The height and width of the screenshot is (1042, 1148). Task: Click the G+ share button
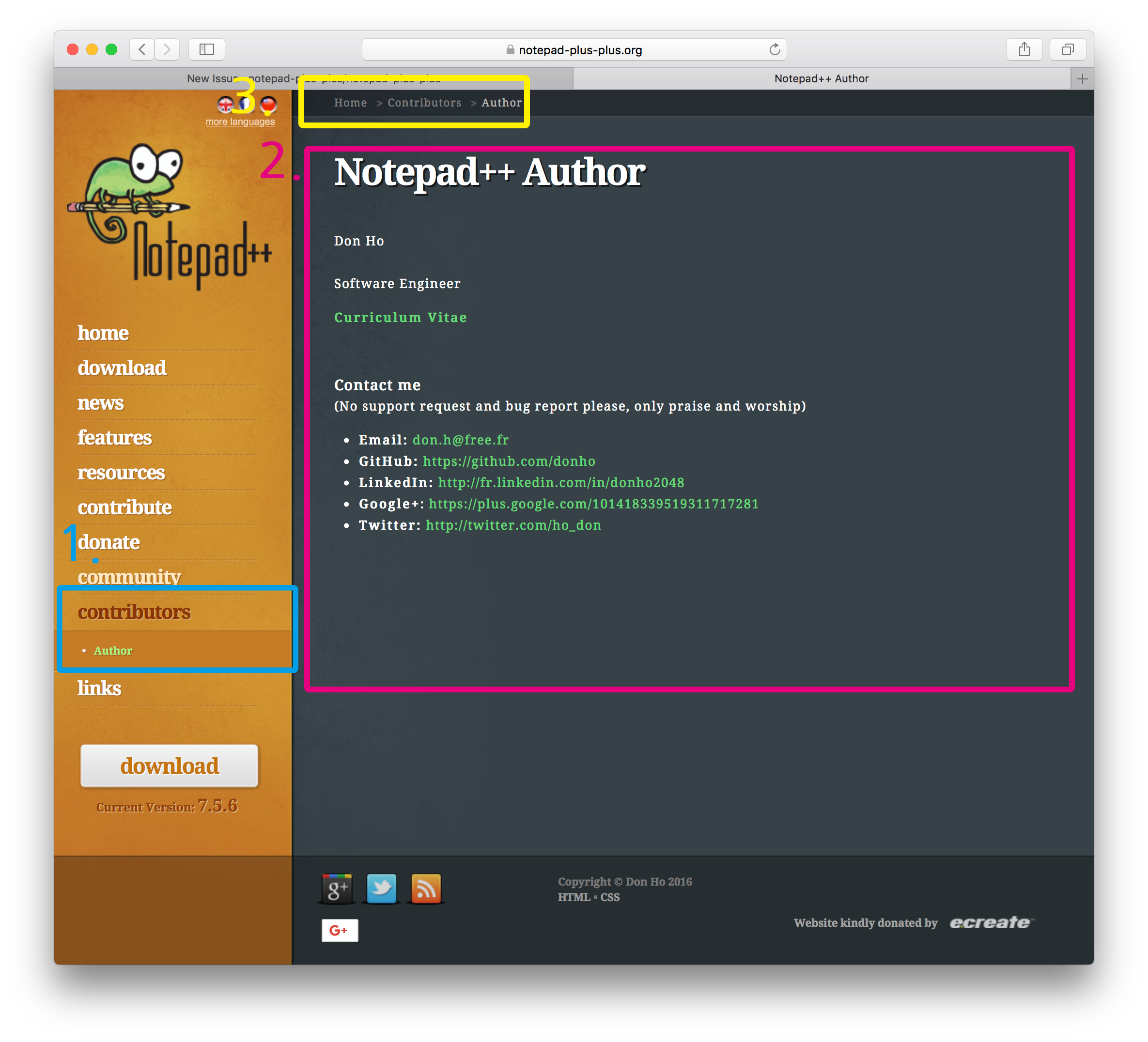point(340,930)
